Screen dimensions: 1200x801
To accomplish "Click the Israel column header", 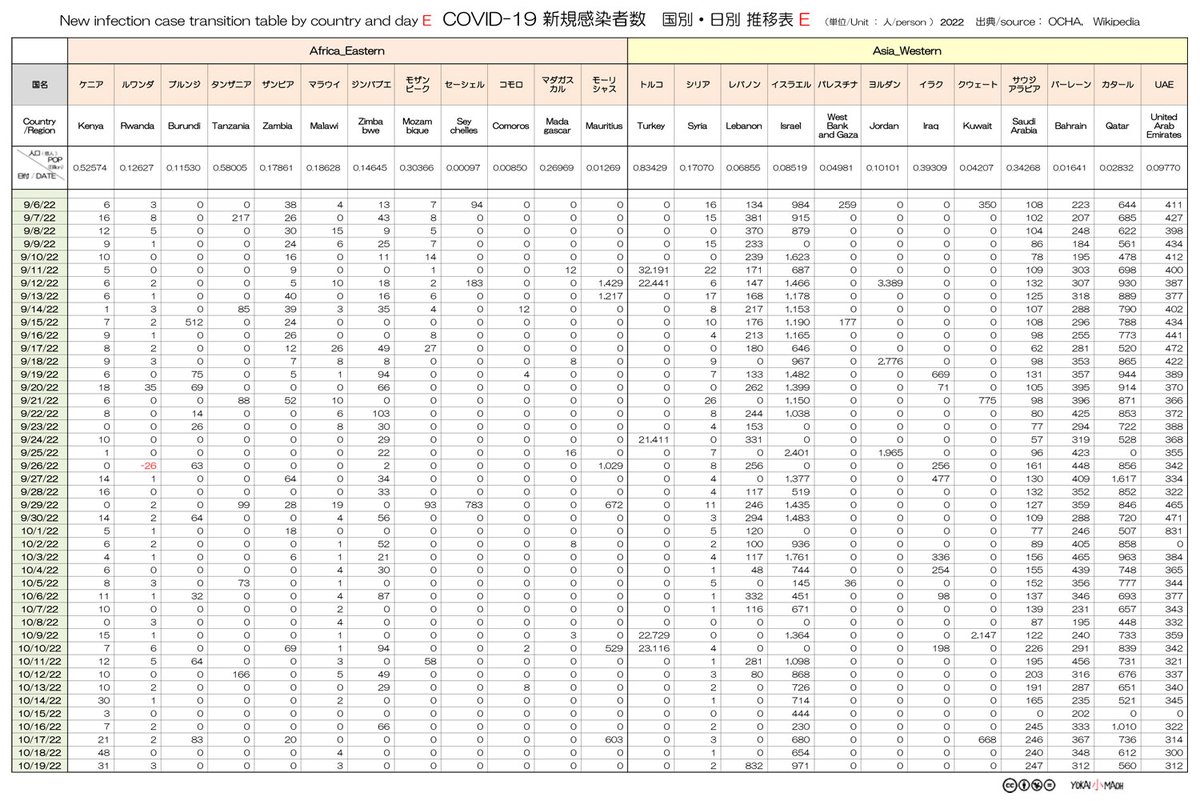I will click(x=791, y=127).
